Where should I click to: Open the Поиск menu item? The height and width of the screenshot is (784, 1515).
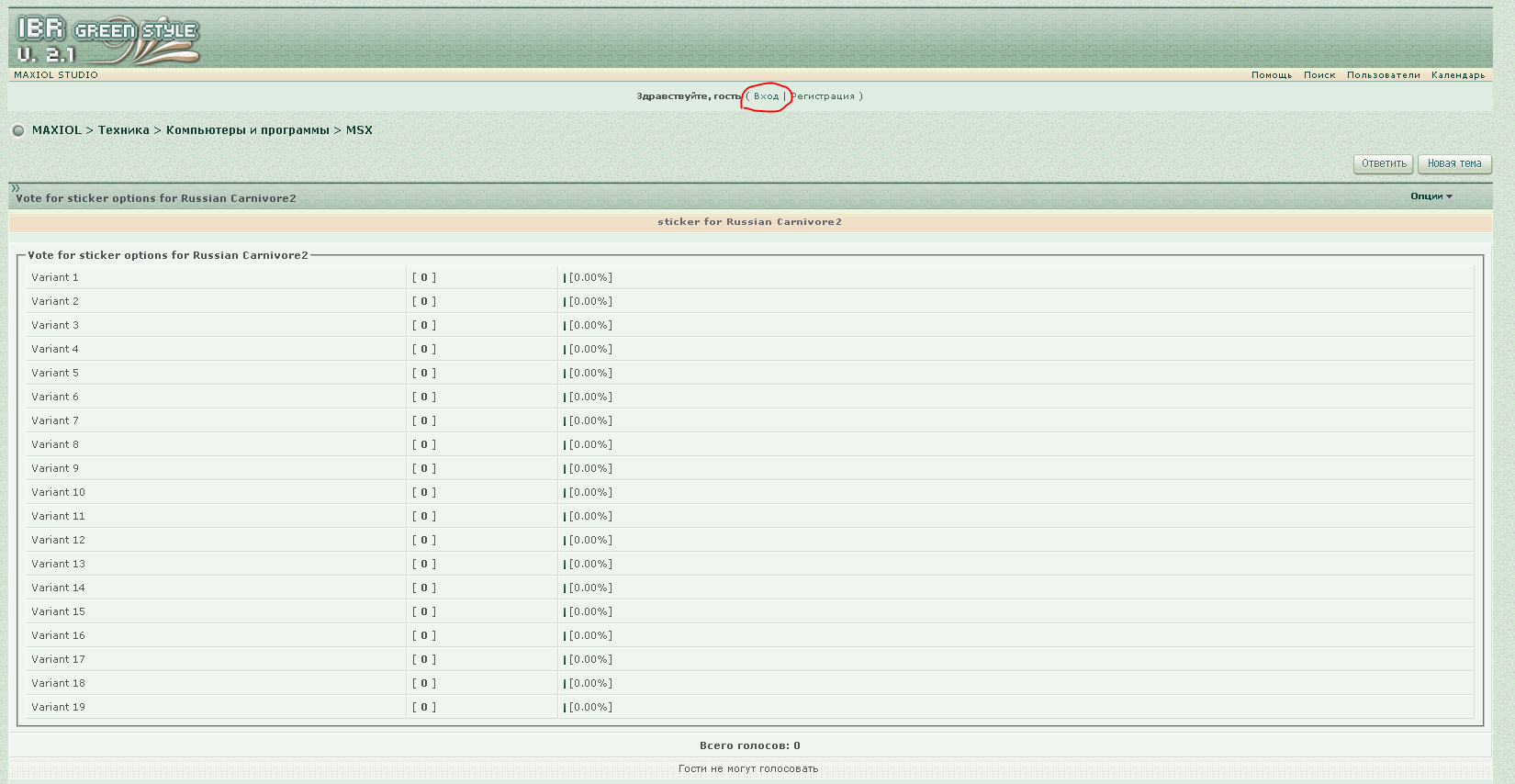(x=1319, y=75)
